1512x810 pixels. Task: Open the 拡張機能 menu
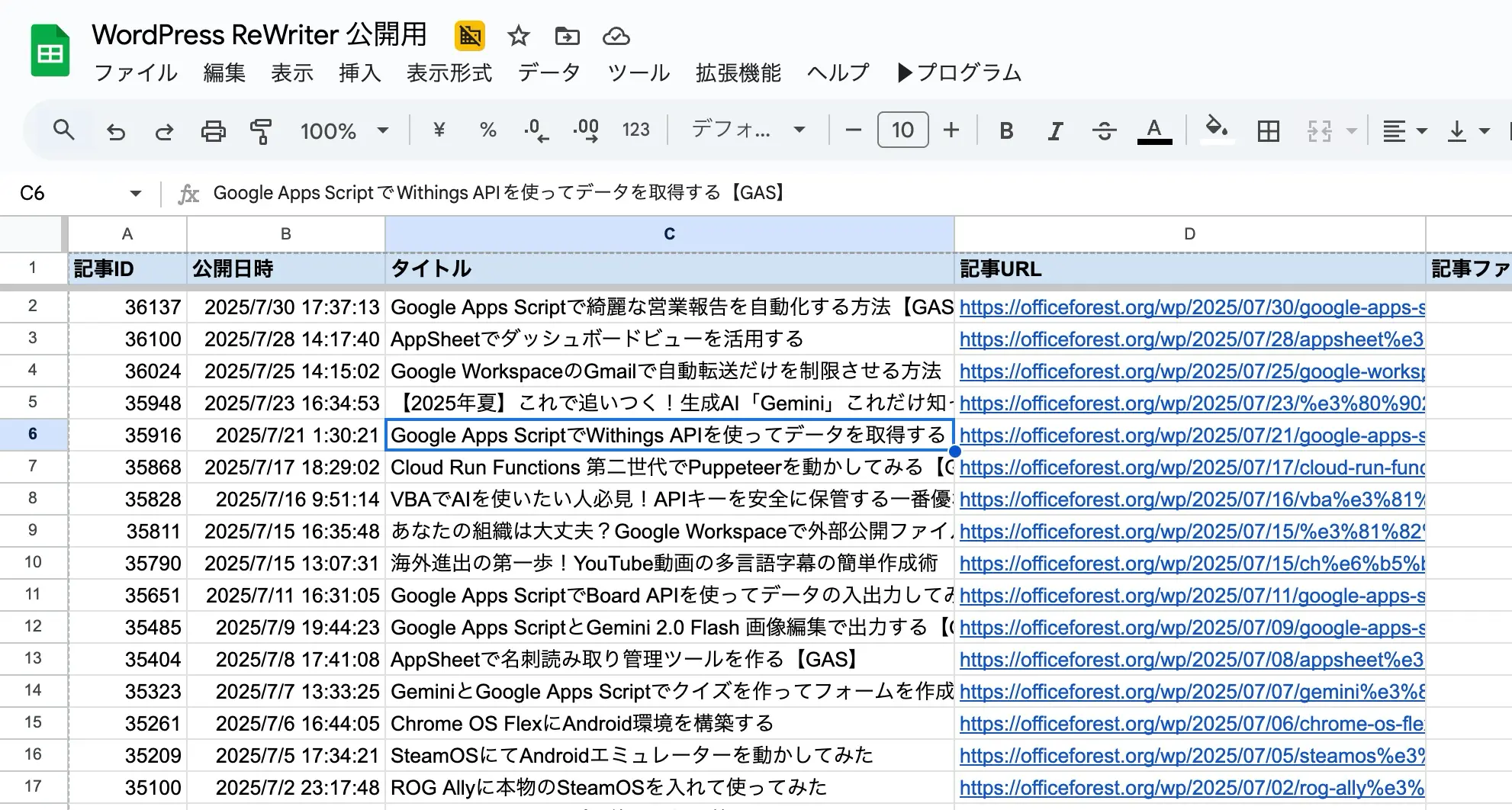tap(738, 72)
